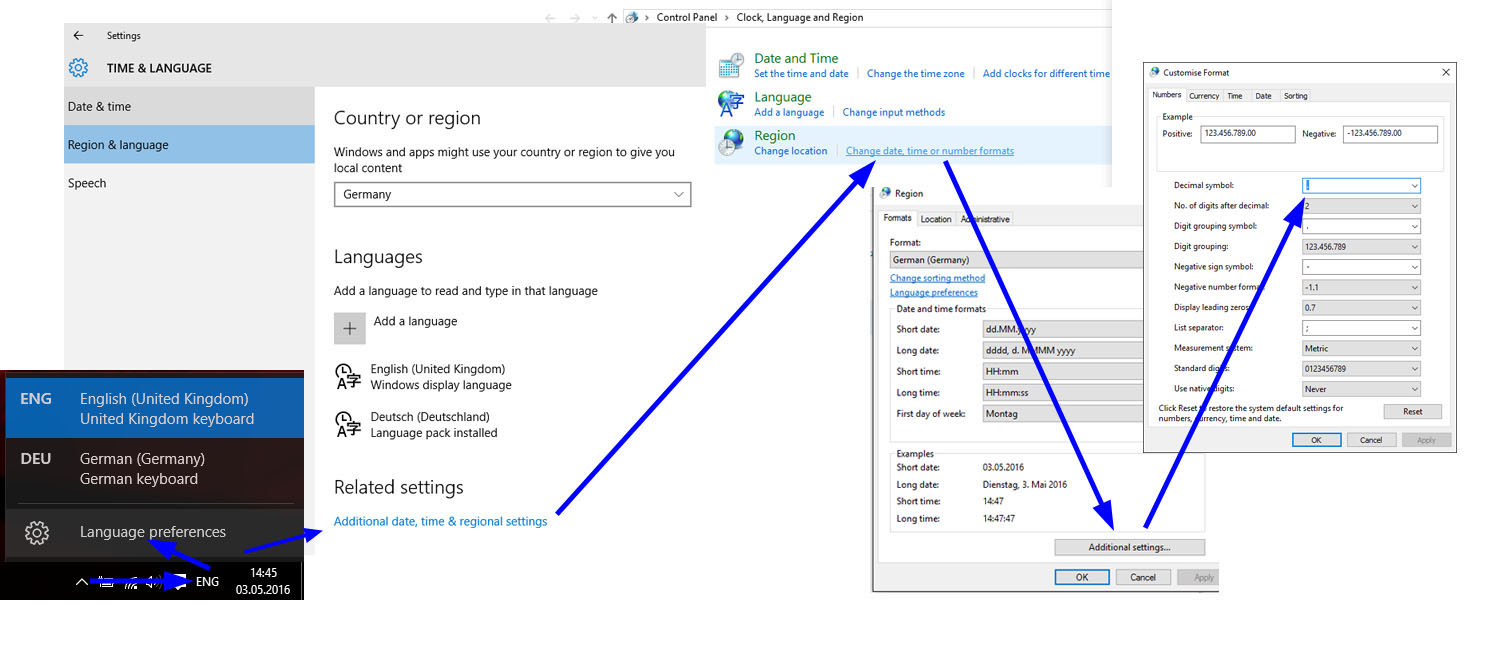The width and height of the screenshot is (1500, 650).
Task: Open the Format German (Germany) dropdown
Action: coord(1016,260)
